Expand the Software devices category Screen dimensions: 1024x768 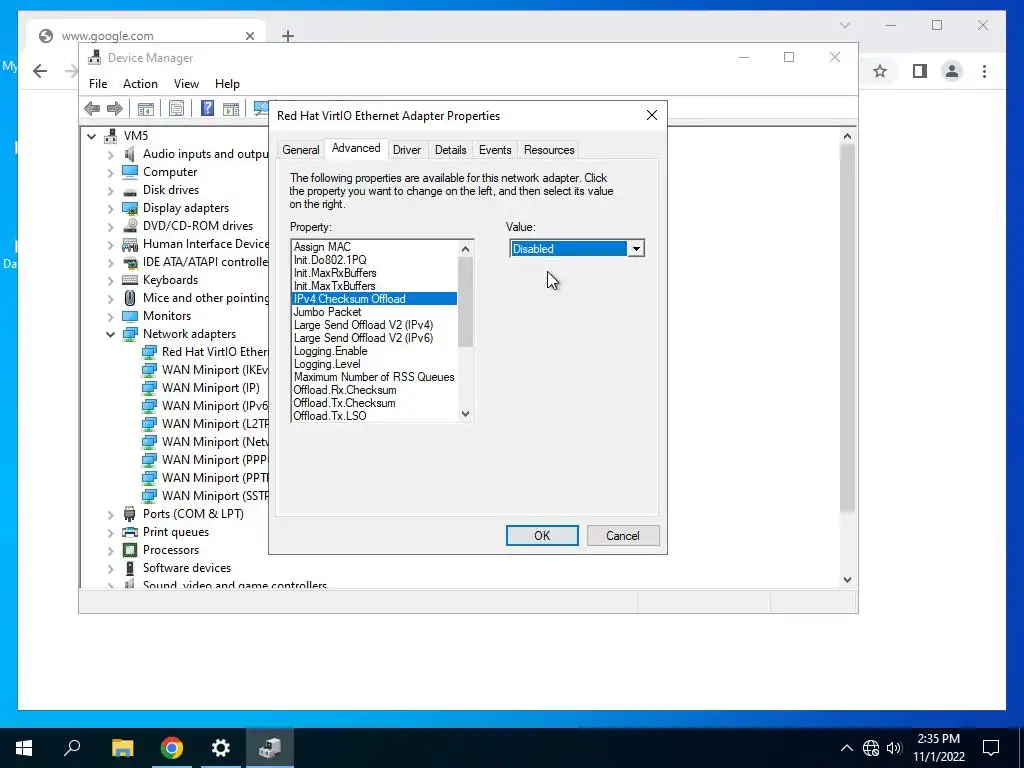tap(110, 568)
